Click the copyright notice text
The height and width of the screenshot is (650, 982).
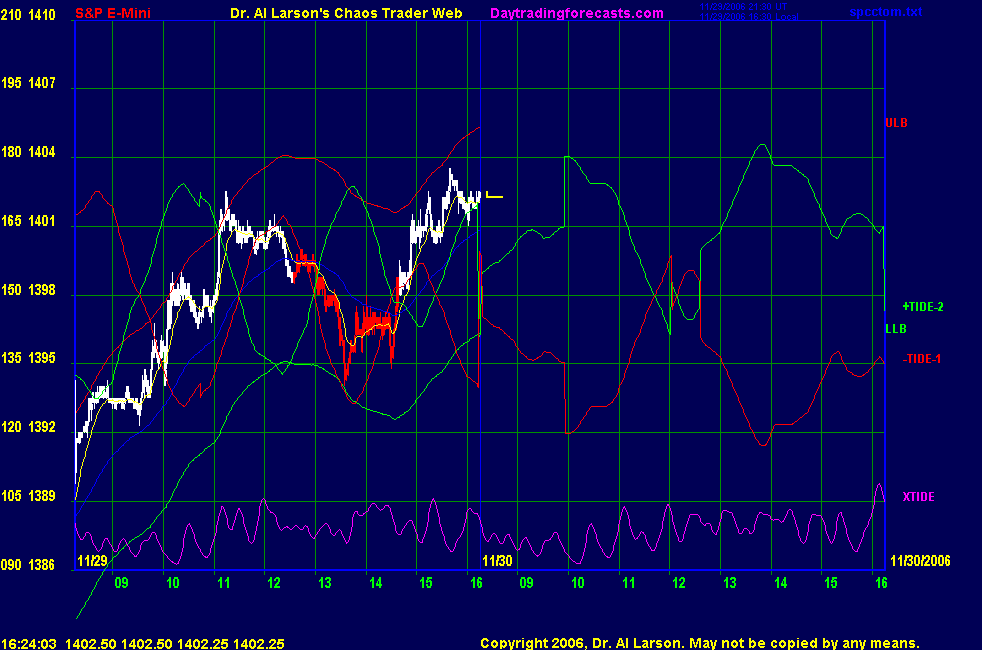point(699,643)
